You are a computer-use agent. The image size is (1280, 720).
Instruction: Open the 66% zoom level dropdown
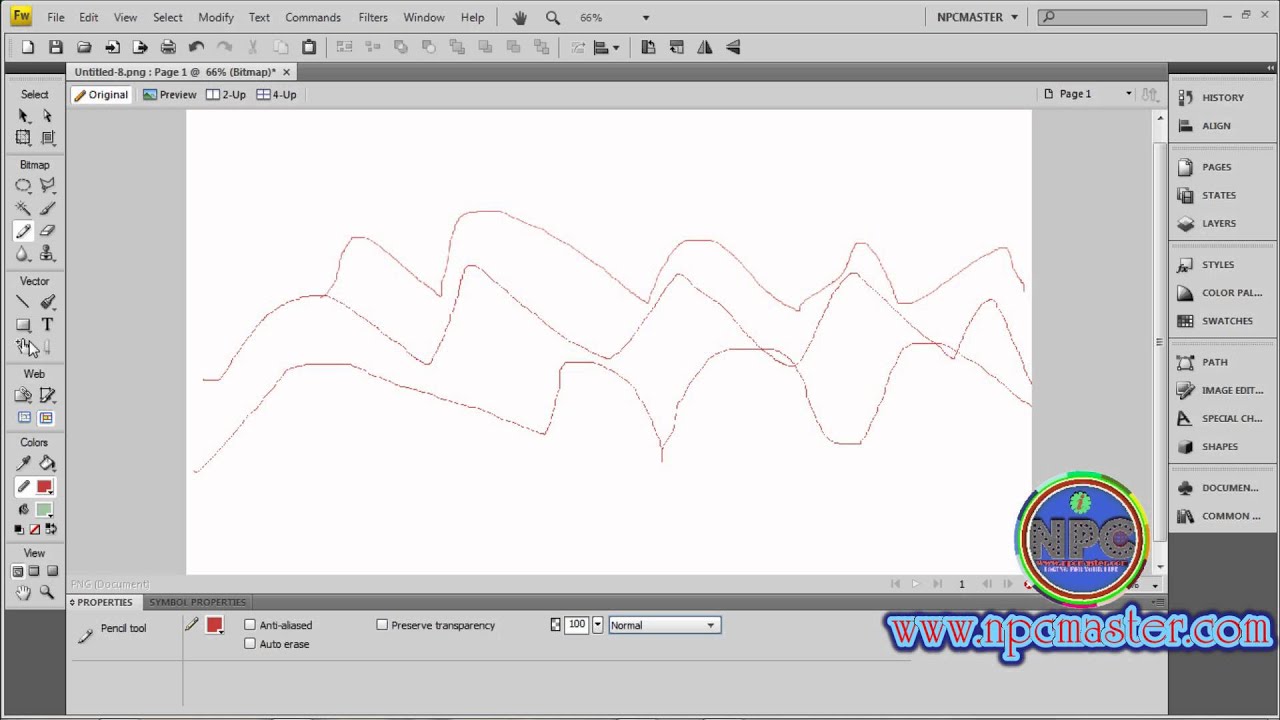pos(646,18)
